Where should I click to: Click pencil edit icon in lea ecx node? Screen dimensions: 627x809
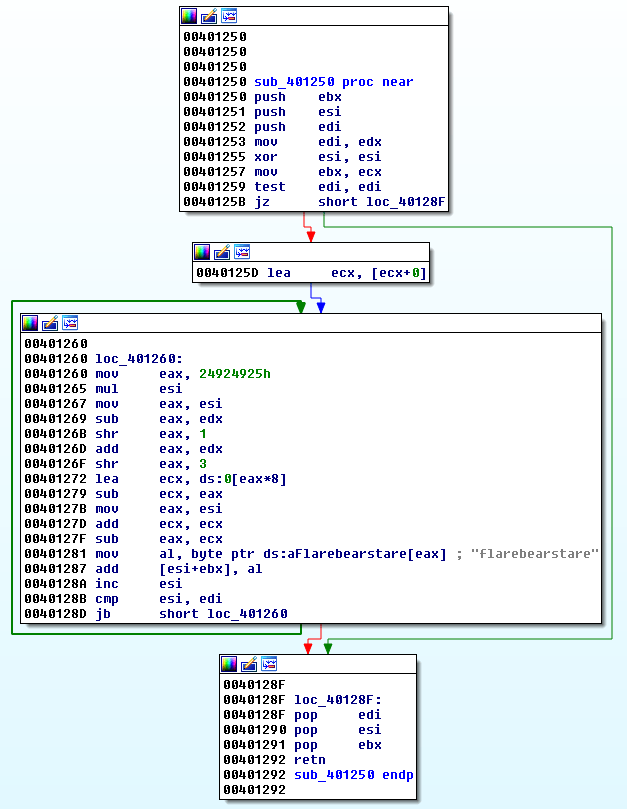222,252
